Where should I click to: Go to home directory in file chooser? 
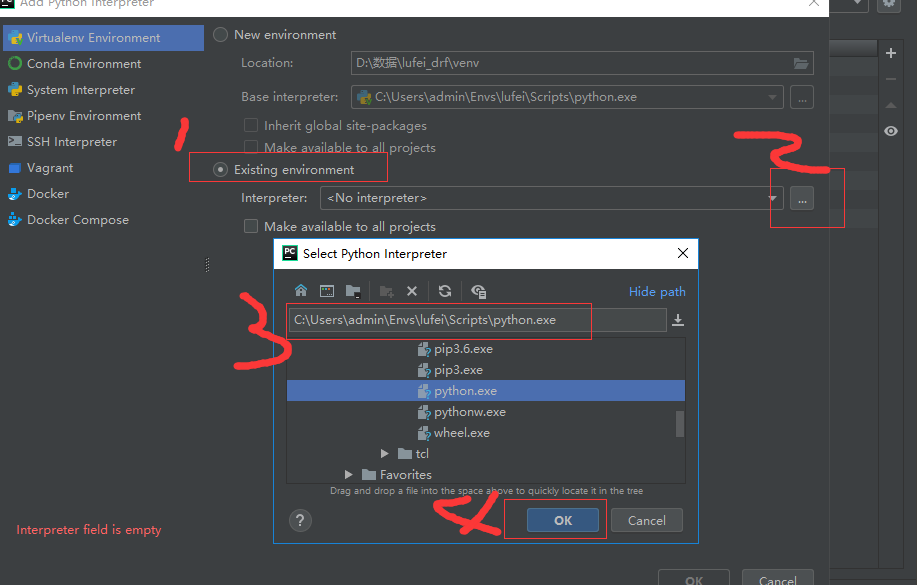(x=301, y=290)
